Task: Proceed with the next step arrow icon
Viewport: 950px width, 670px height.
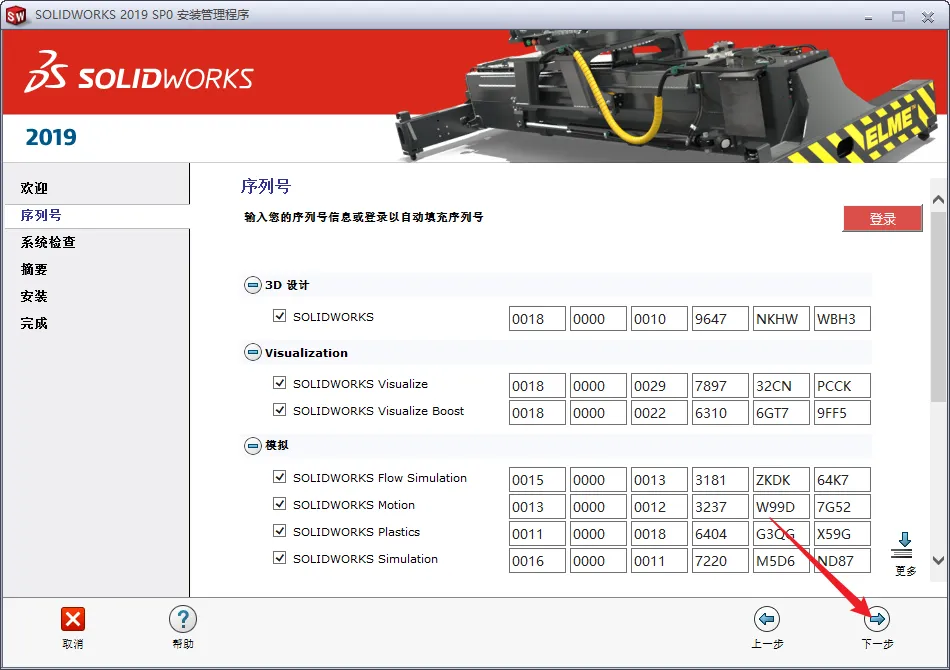Action: click(x=877, y=619)
